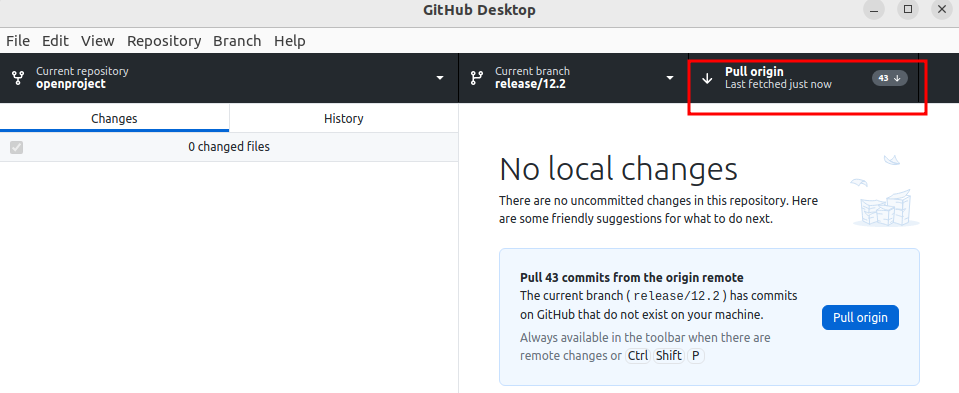Click the down-arrow pull icon in toolbar
This screenshot has width=959, height=393.
[x=708, y=78]
